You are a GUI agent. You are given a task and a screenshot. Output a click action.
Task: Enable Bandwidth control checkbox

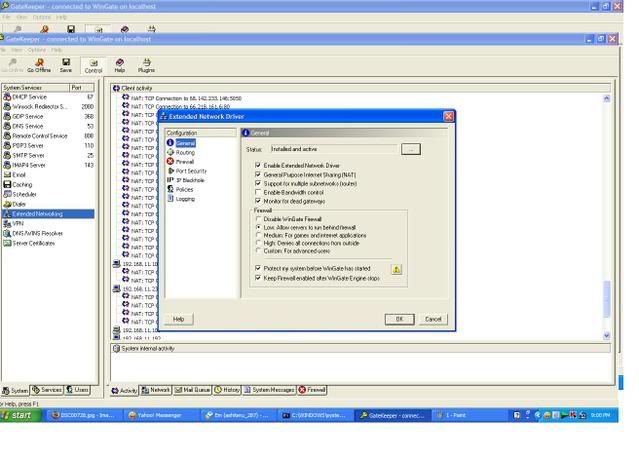coord(258,192)
